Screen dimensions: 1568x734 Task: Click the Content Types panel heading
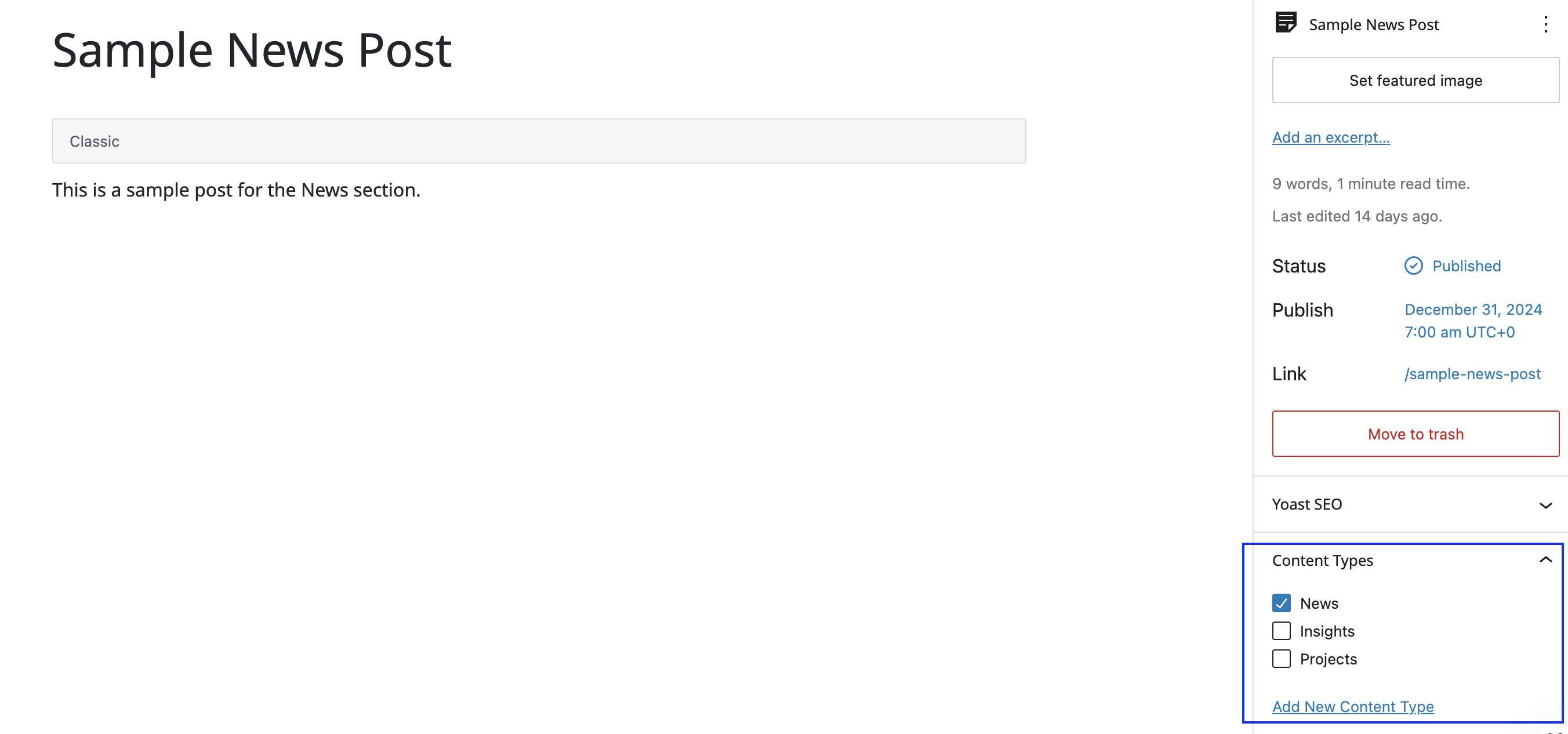[x=1322, y=561]
